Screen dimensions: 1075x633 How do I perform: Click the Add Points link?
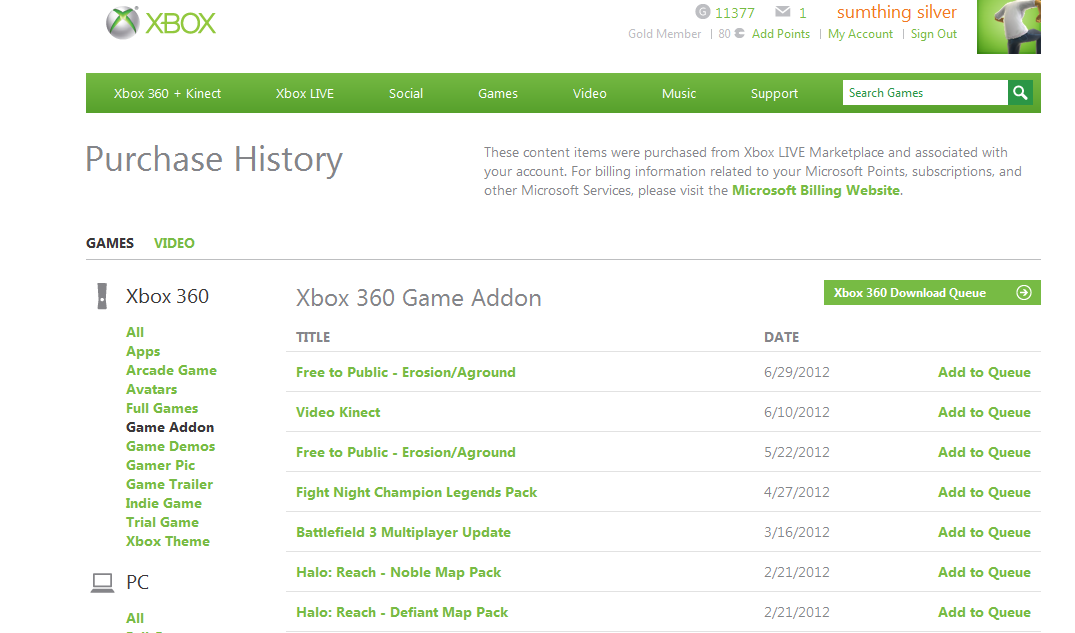pos(781,34)
